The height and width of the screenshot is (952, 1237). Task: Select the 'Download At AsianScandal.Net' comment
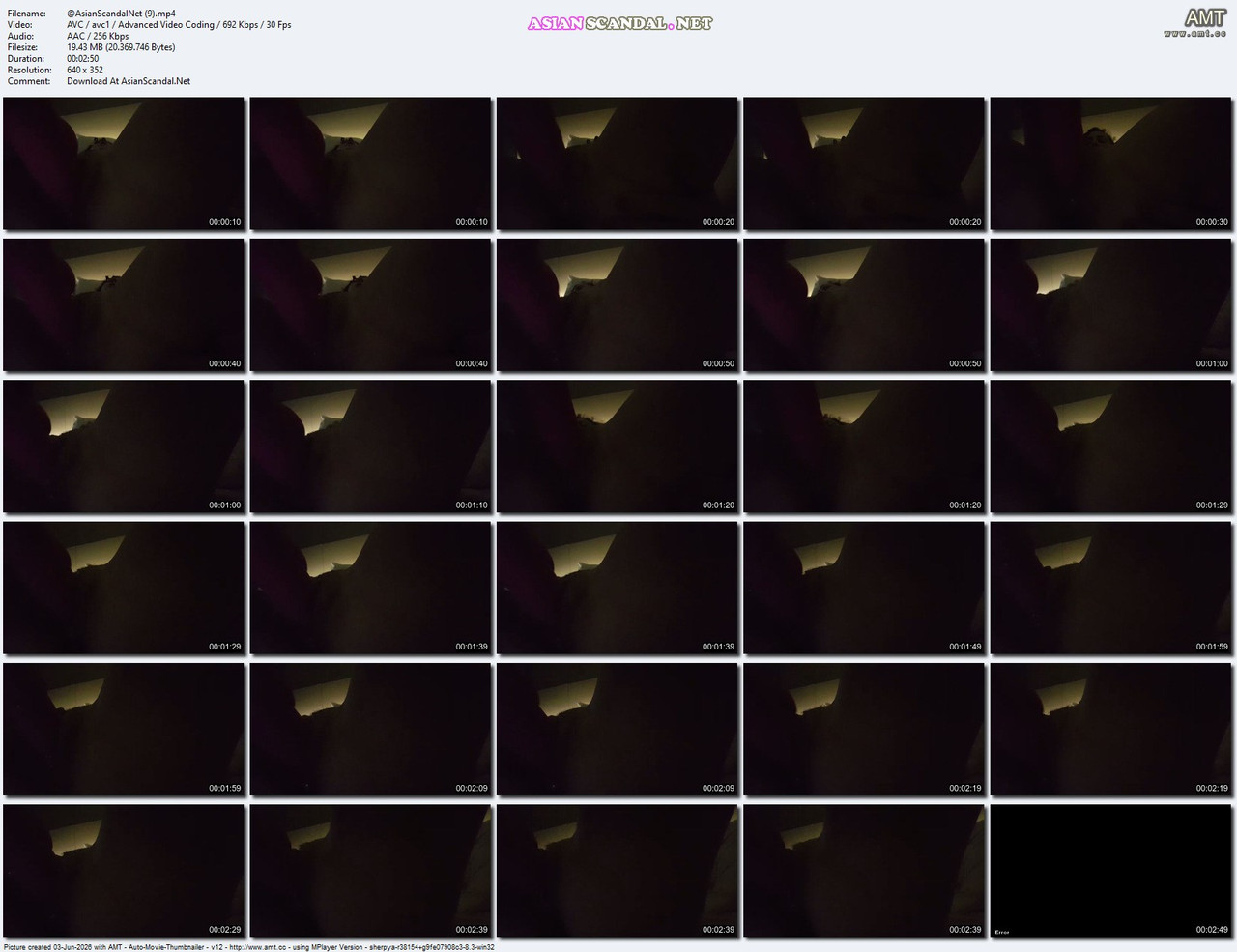(x=129, y=81)
